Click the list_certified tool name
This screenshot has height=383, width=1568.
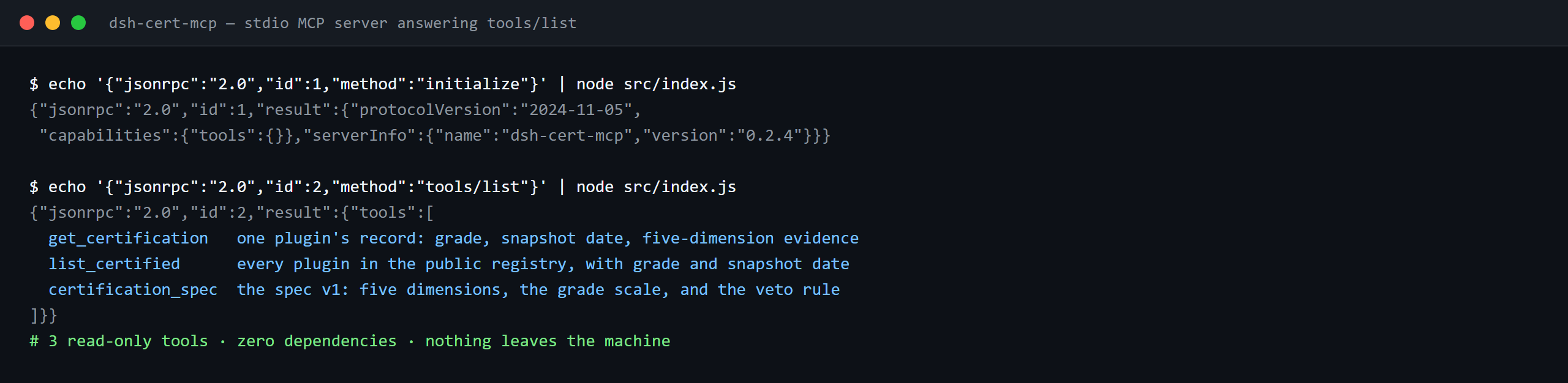114,264
